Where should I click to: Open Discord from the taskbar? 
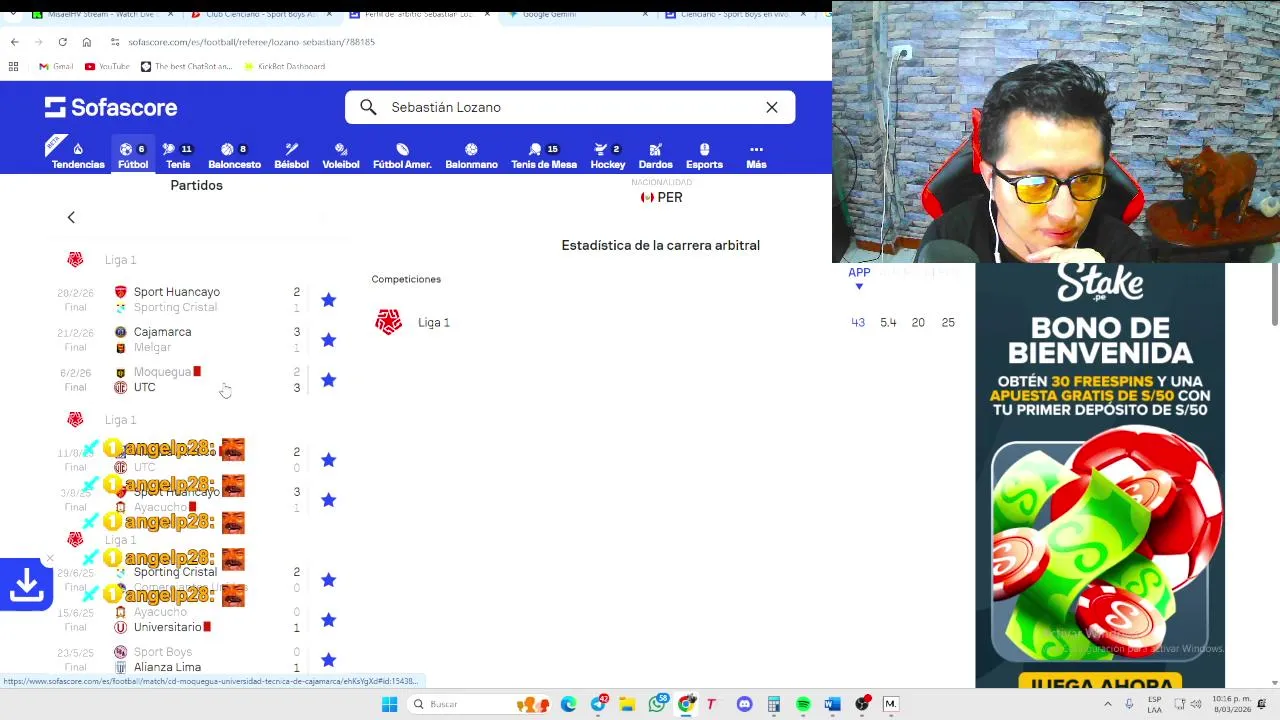pyautogui.click(x=744, y=704)
